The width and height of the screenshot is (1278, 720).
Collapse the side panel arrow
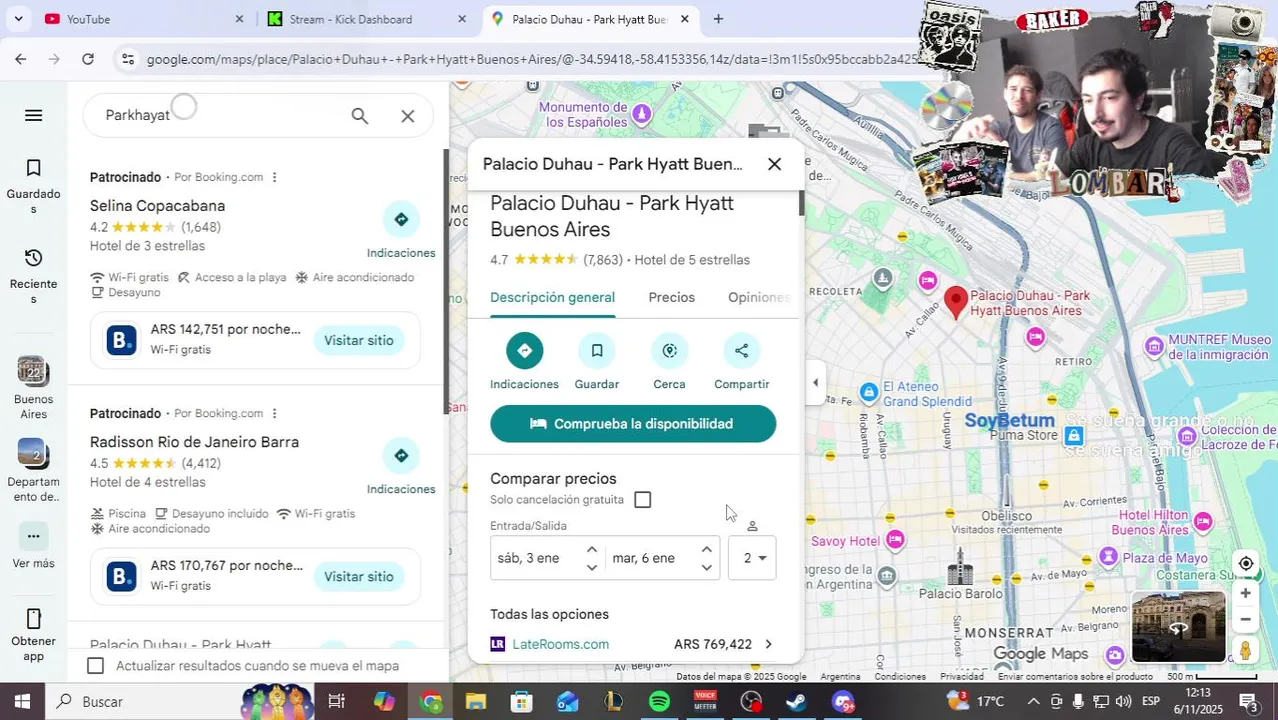[x=815, y=383]
